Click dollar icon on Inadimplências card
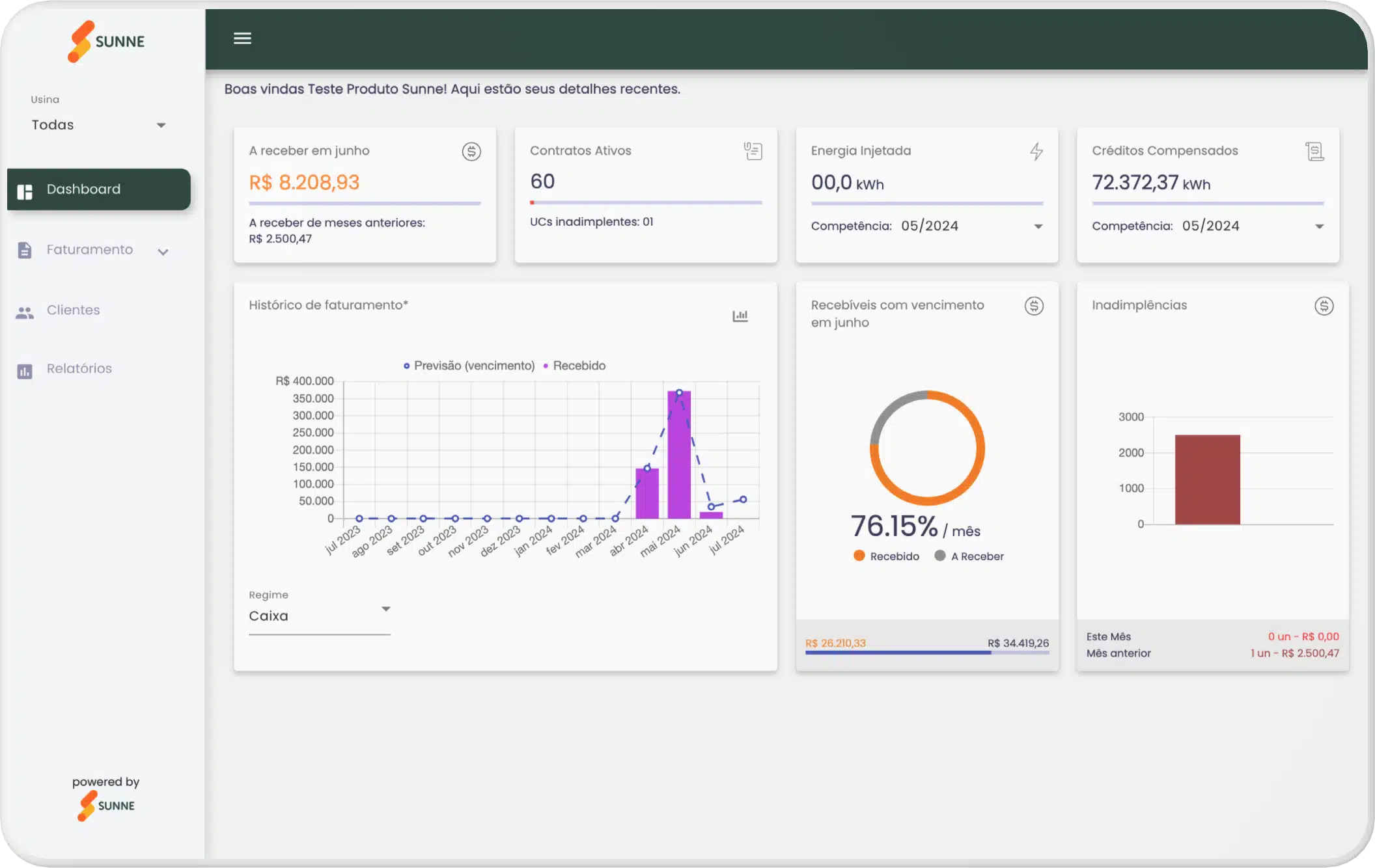Image resolution: width=1375 pixels, height=868 pixels. coord(1324,306)
